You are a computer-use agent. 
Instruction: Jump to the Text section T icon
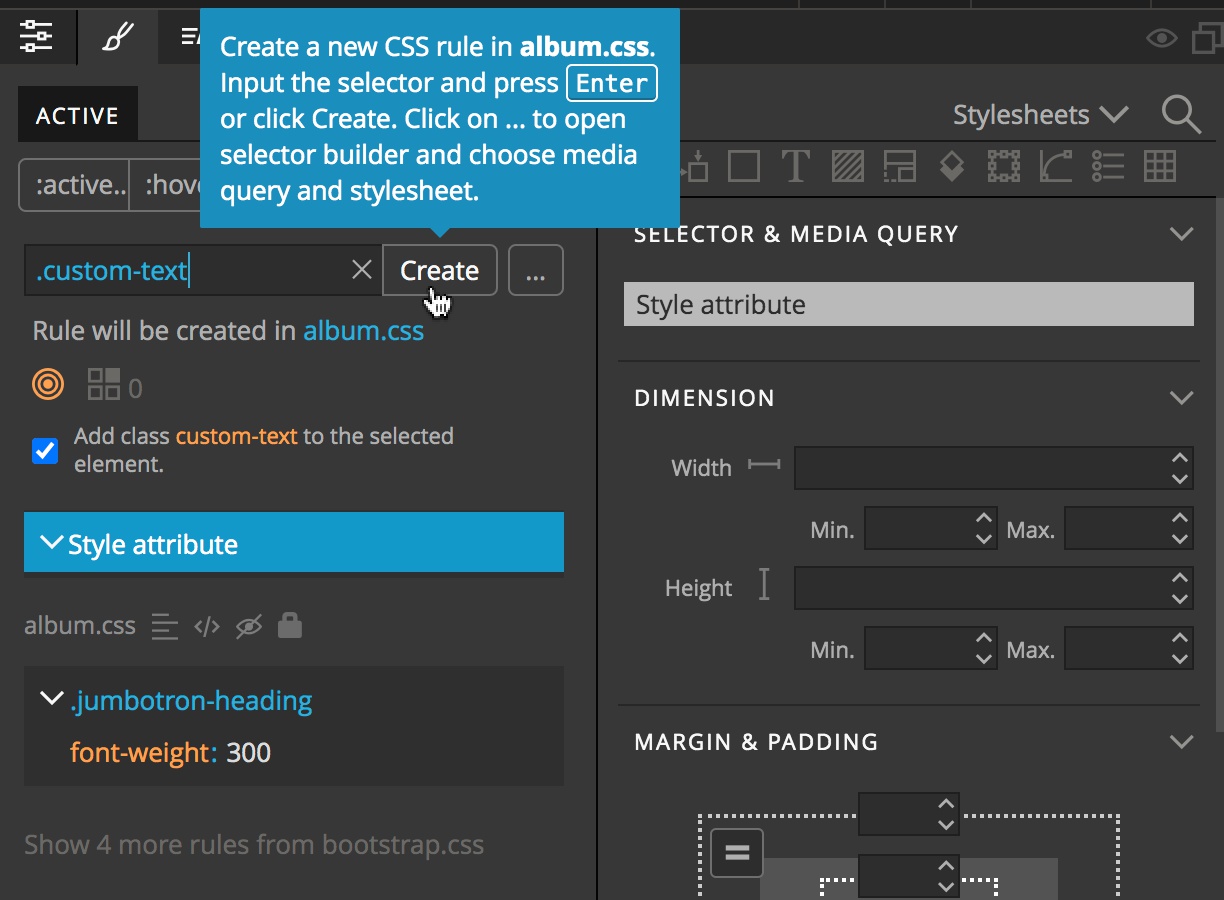[x=795, y=166]
